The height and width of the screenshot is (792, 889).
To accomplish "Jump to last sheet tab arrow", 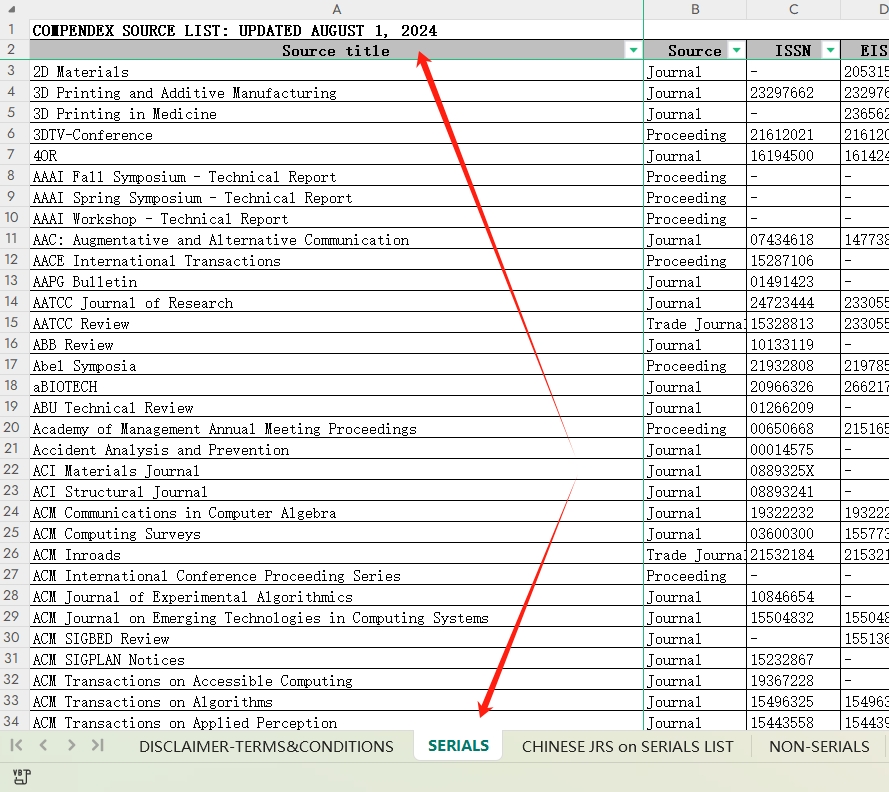I will coord(98,745).
